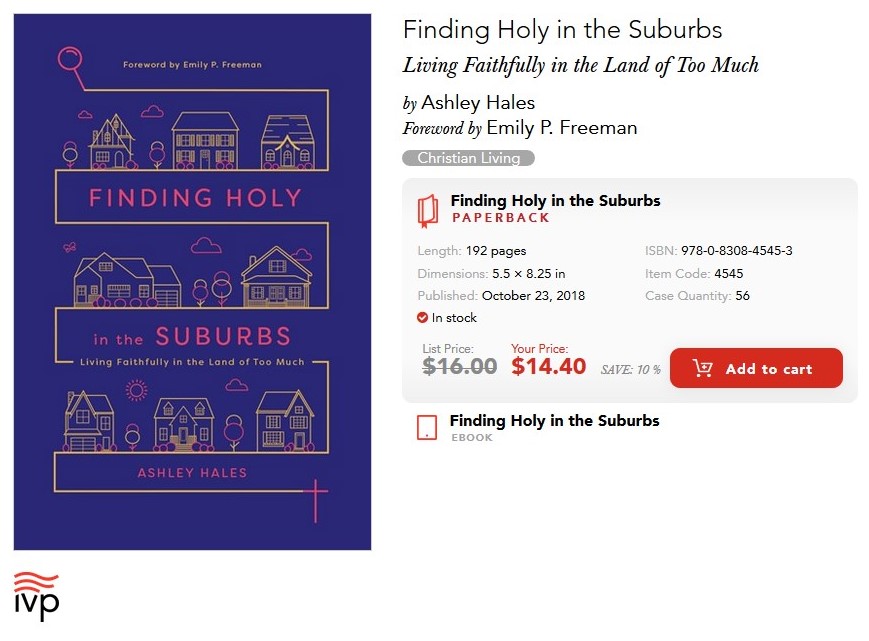This screenshot has height=641, width=869.
Task: Click the IVP logo
Action: pyautogui.click(x=36, y=596)
